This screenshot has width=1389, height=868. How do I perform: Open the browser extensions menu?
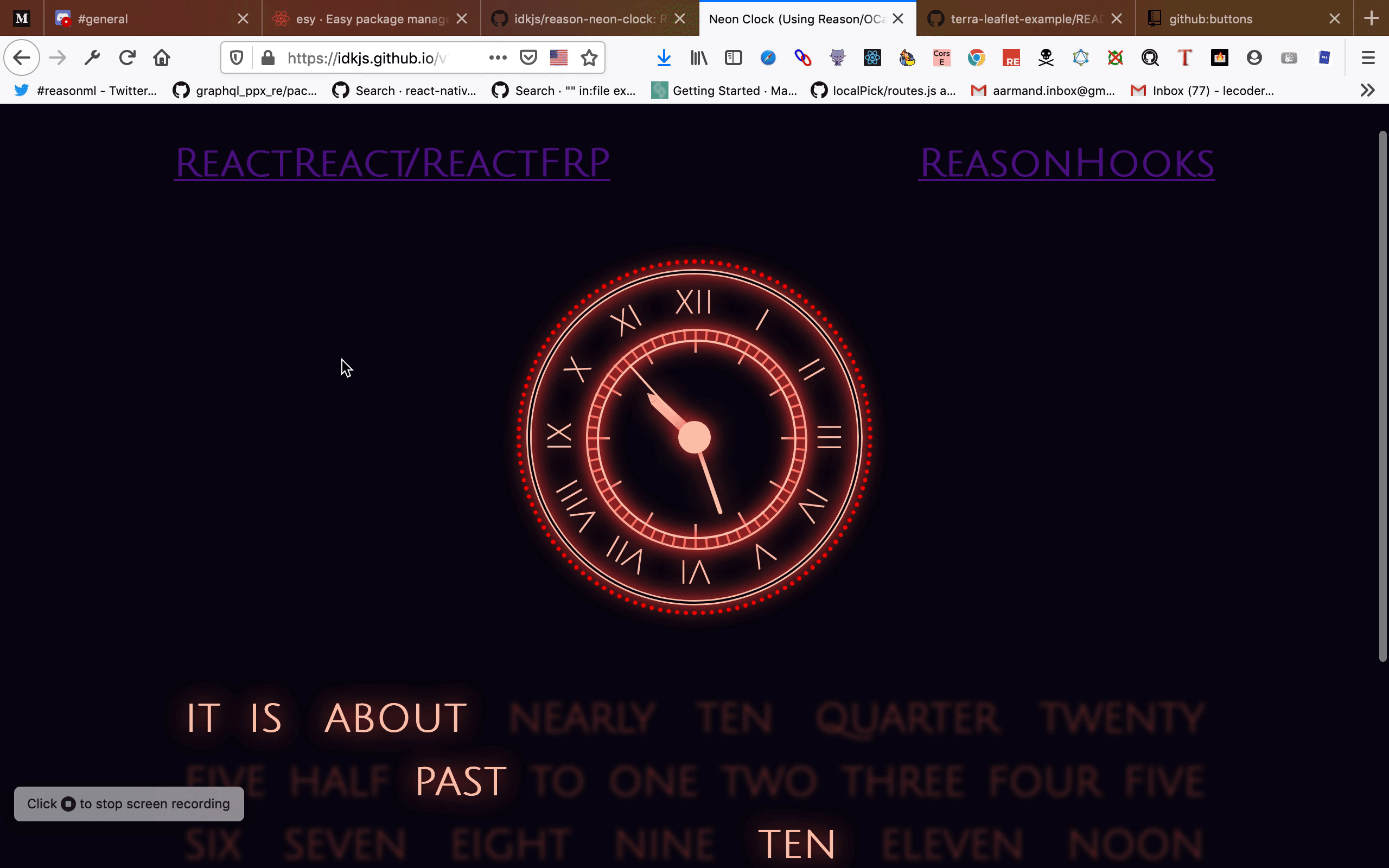(1368, 90)
